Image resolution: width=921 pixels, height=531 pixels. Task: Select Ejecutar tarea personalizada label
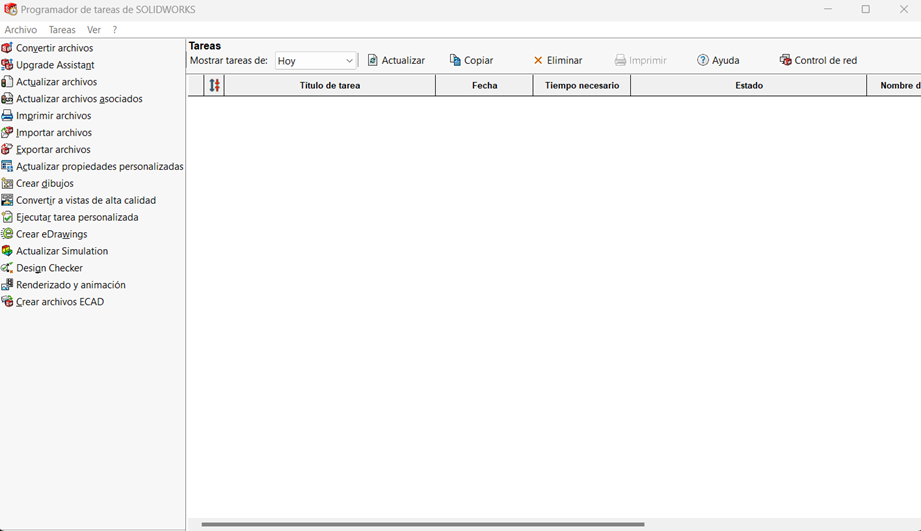[x=77, y=217]
